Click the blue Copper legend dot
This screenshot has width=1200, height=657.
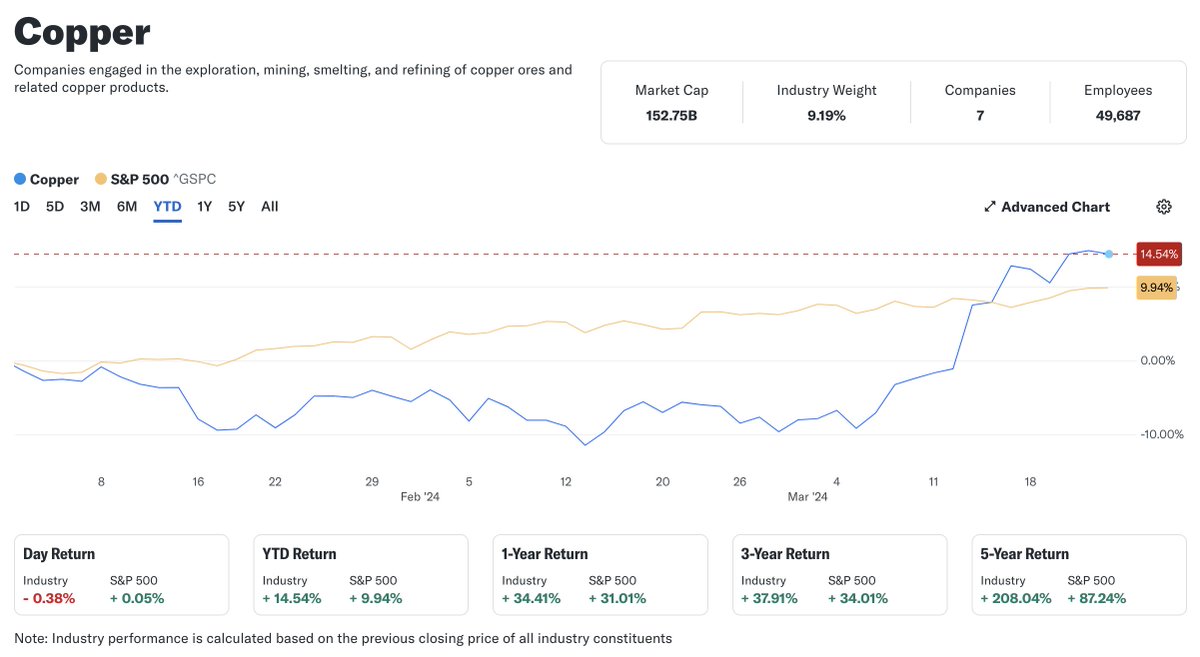20,179
